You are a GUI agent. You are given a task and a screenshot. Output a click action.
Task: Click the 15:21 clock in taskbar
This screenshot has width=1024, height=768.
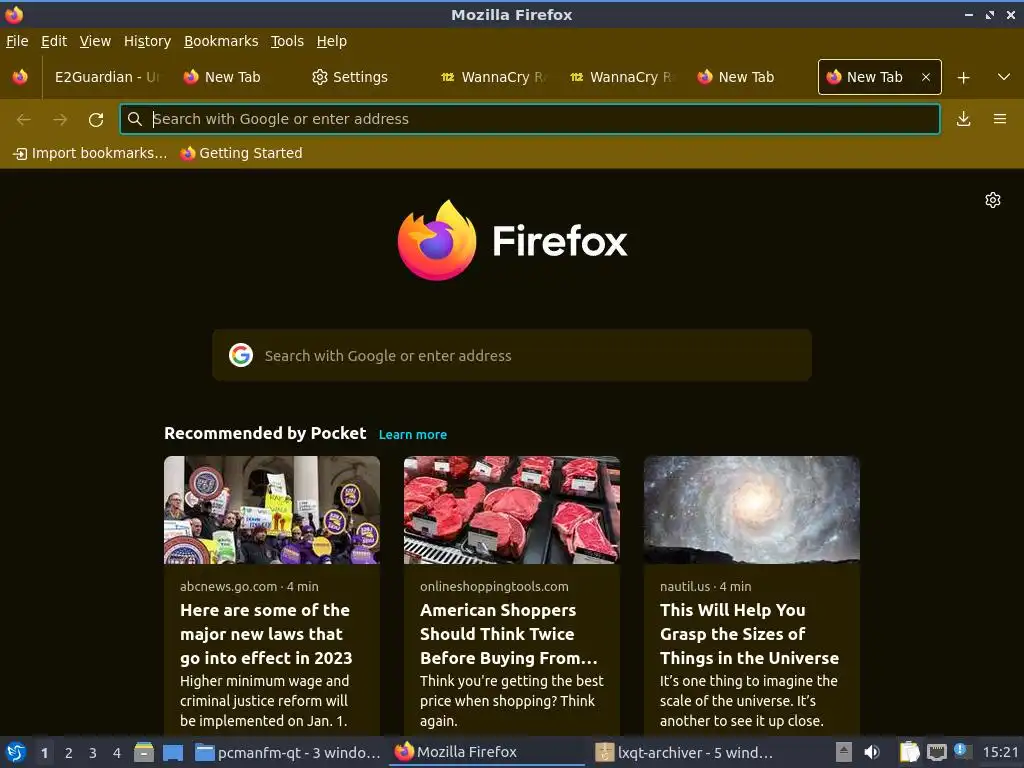click(1000, 752)
